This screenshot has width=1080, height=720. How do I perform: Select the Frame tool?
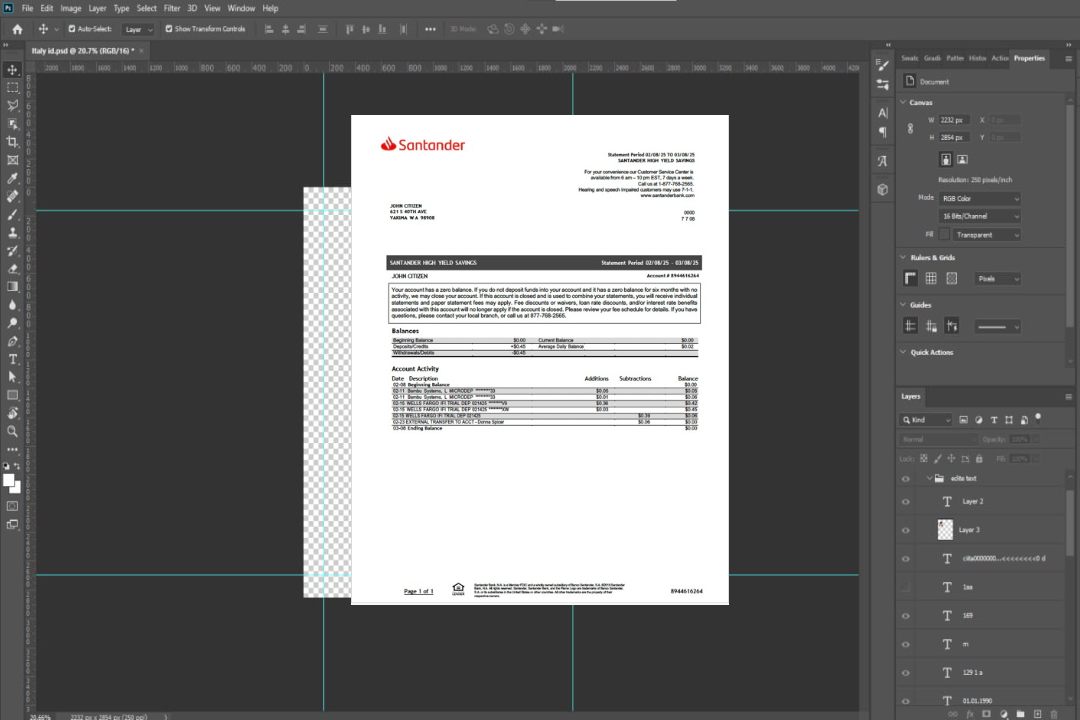pos(12,160)
